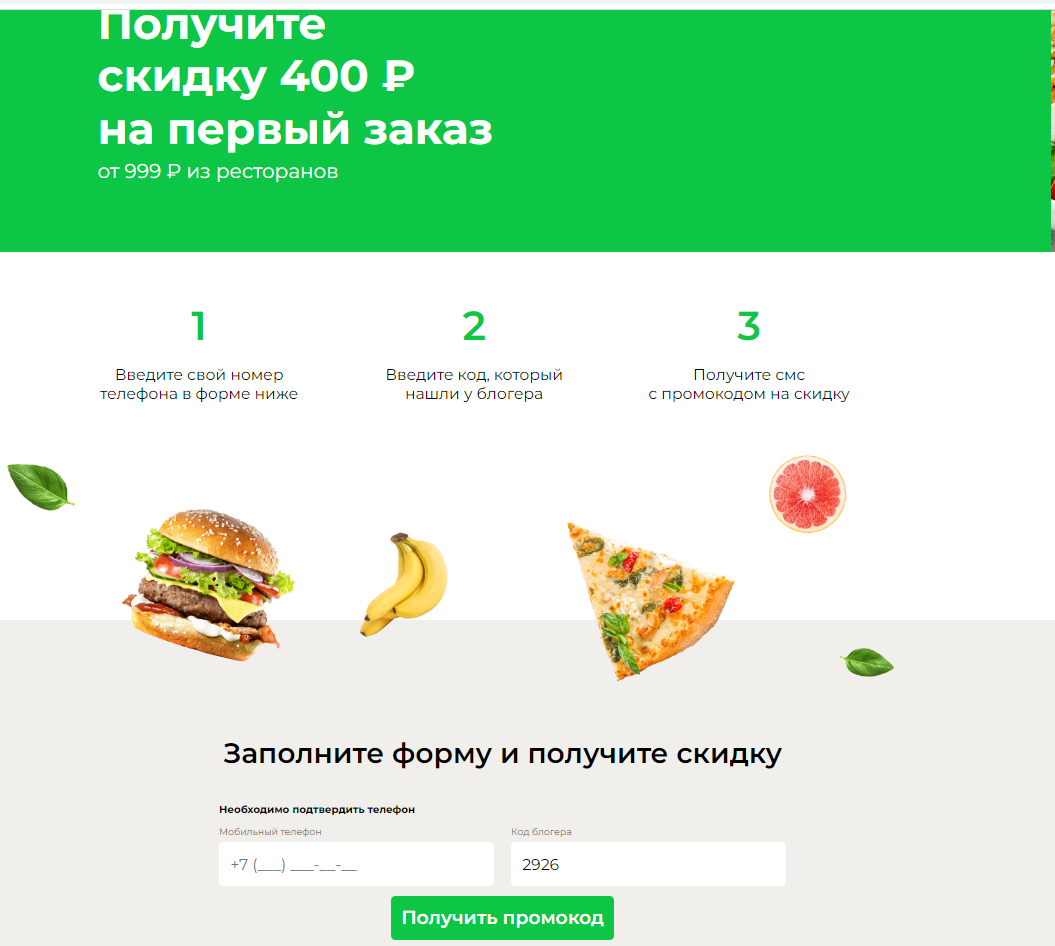The height and width of the screenshot is (946, 1055).
Task: Click the green step number 1
Action: click(198, 326)
